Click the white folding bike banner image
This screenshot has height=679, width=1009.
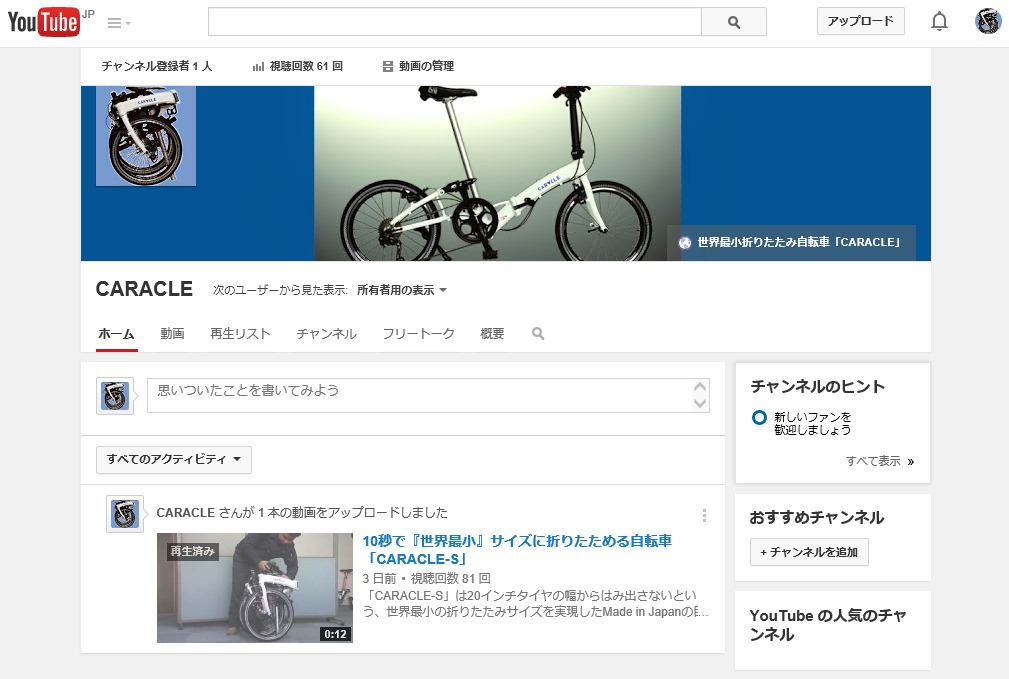coord(497,173)
